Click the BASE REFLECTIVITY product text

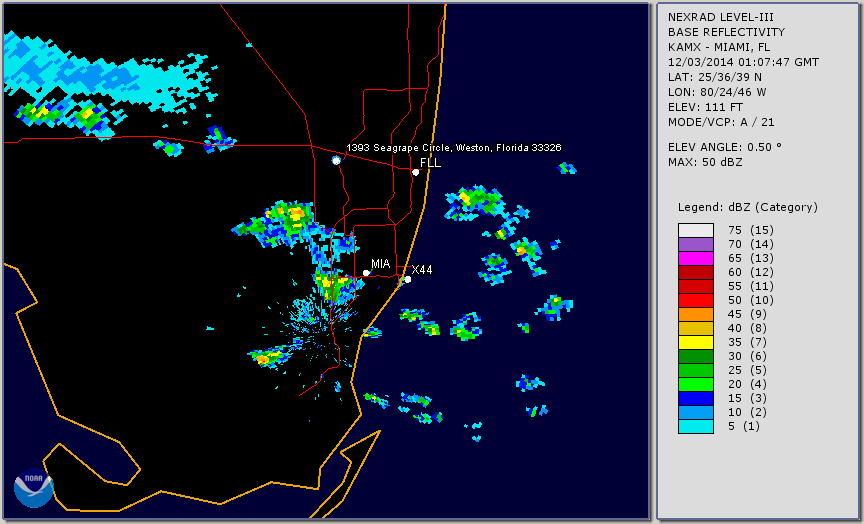pyautogui.click(x=726, y=32)
